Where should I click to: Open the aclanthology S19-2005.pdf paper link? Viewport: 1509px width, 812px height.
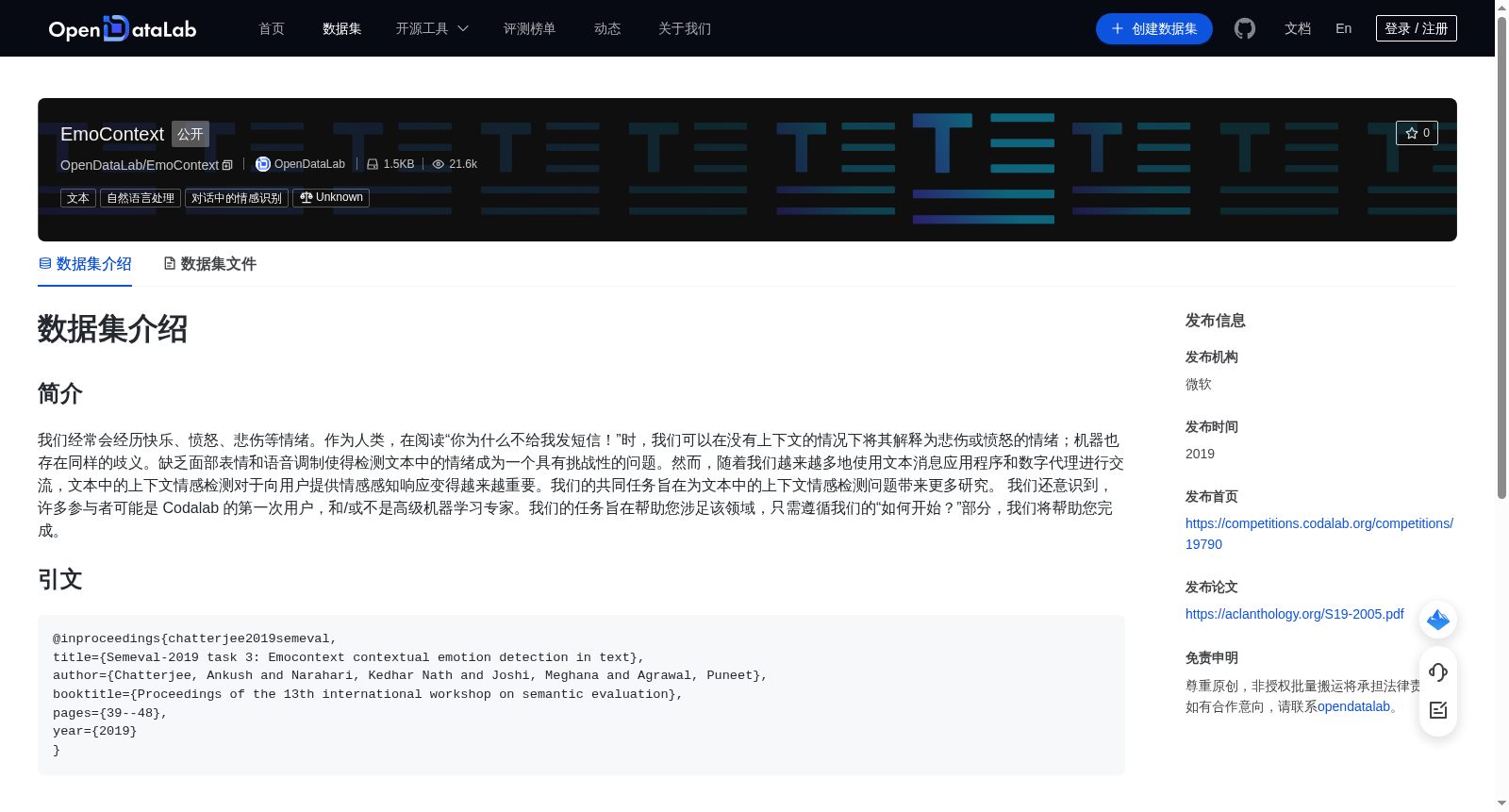[x=1294, y=614]
